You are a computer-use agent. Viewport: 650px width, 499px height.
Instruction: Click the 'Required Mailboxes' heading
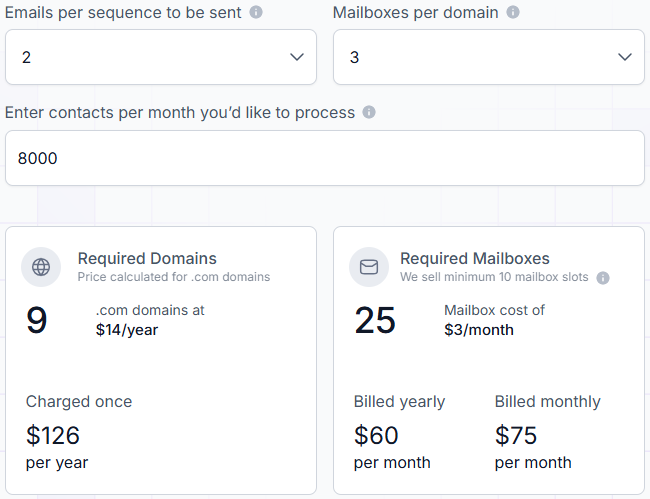point(475,258)
